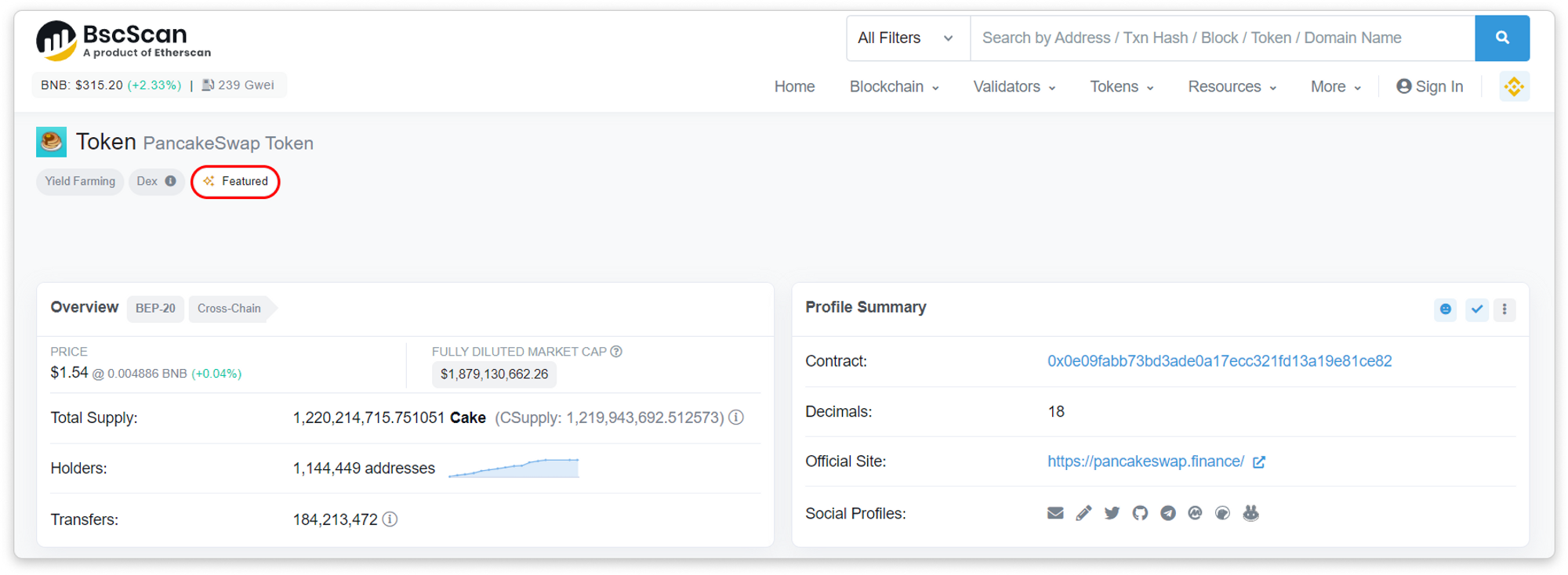Click the BNB chain logo icon
The height and width of the screenshot is (575, 1568).
coord(1514,86)
